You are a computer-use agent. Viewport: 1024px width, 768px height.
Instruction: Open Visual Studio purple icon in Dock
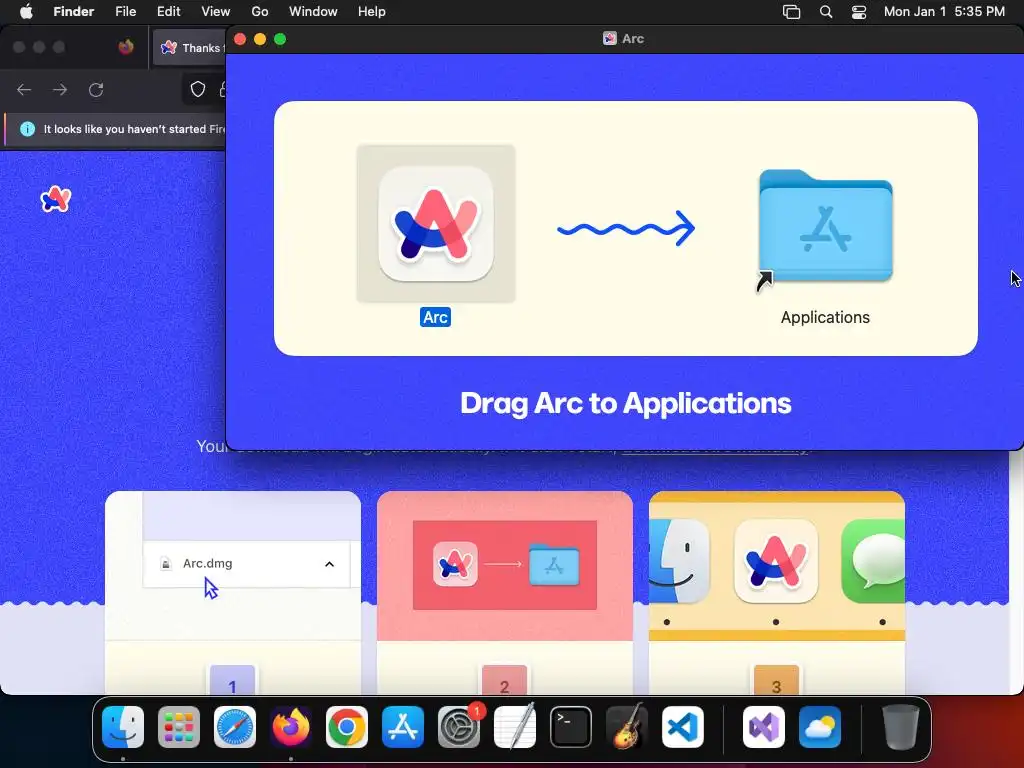coord(763,727)
